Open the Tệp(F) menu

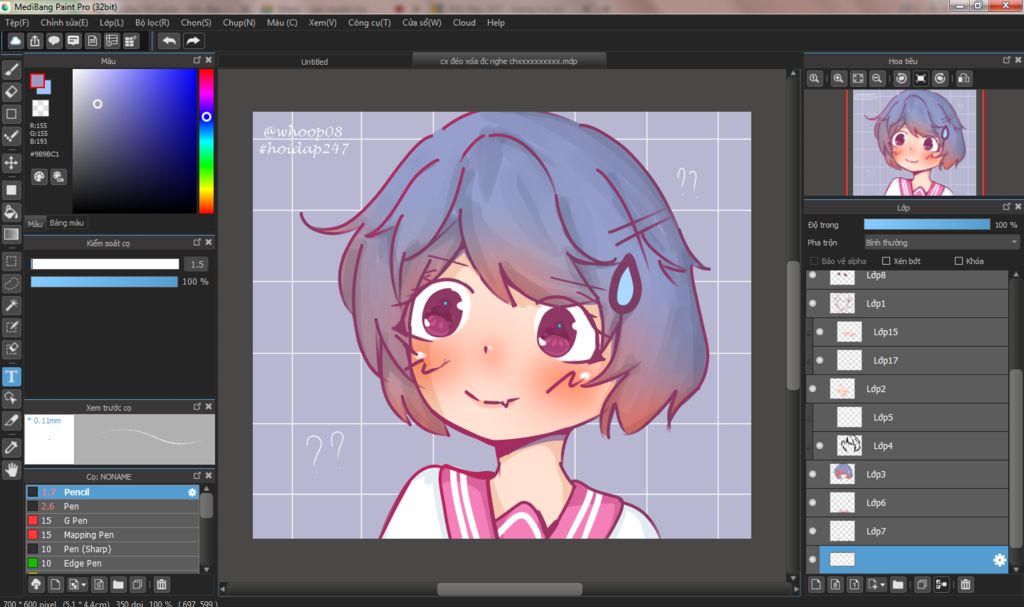pos(17,22)
